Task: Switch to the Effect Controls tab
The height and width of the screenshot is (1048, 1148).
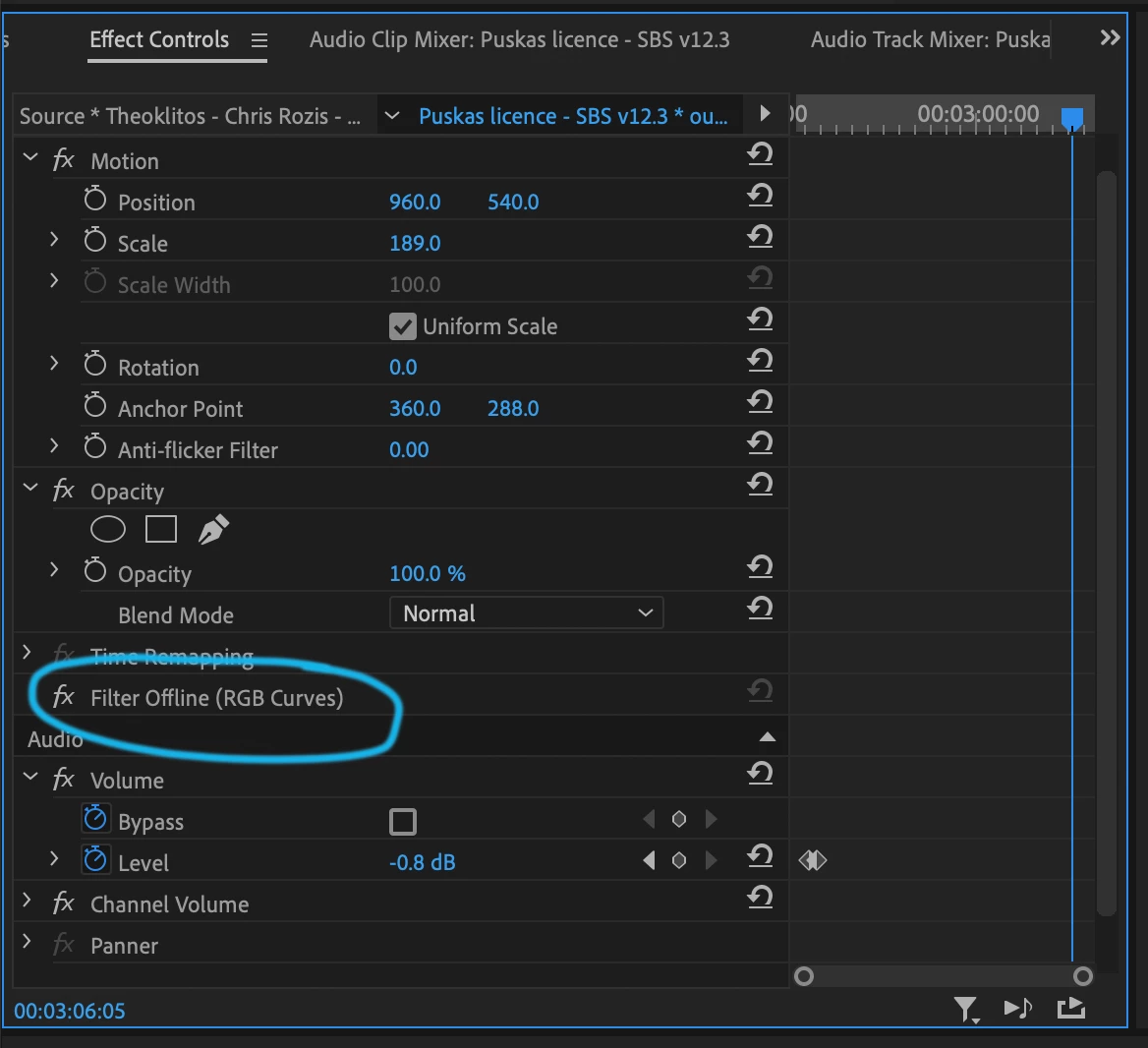Action: click(x=159, y=39)
